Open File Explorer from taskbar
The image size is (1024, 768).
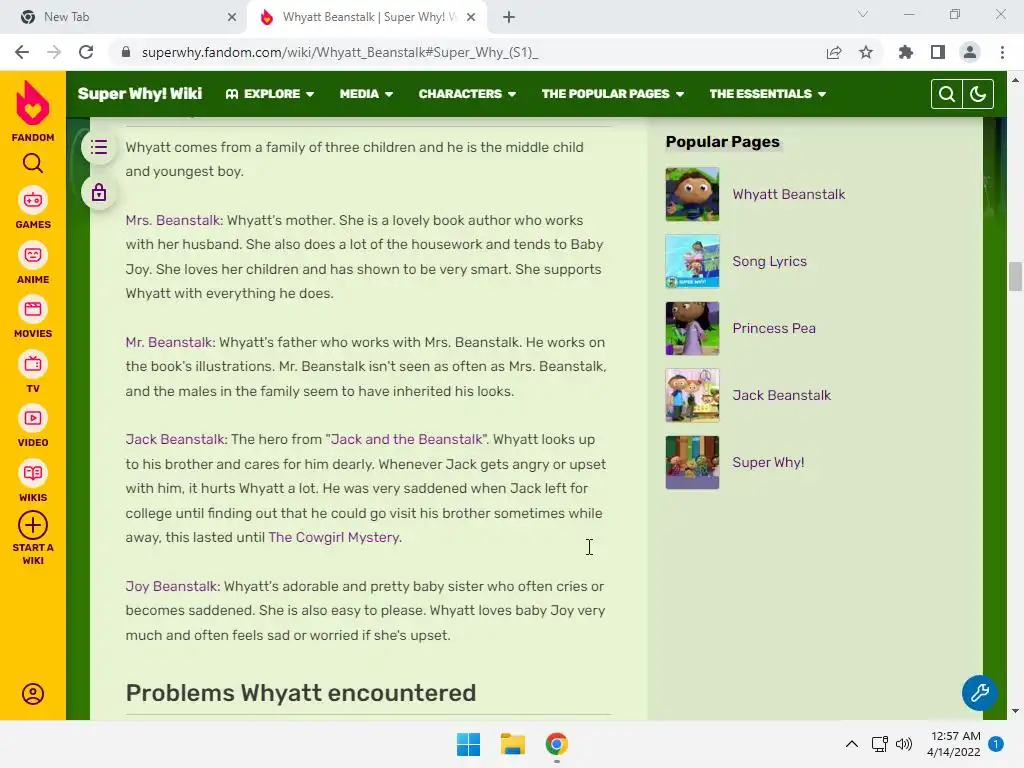click(513, 744)
